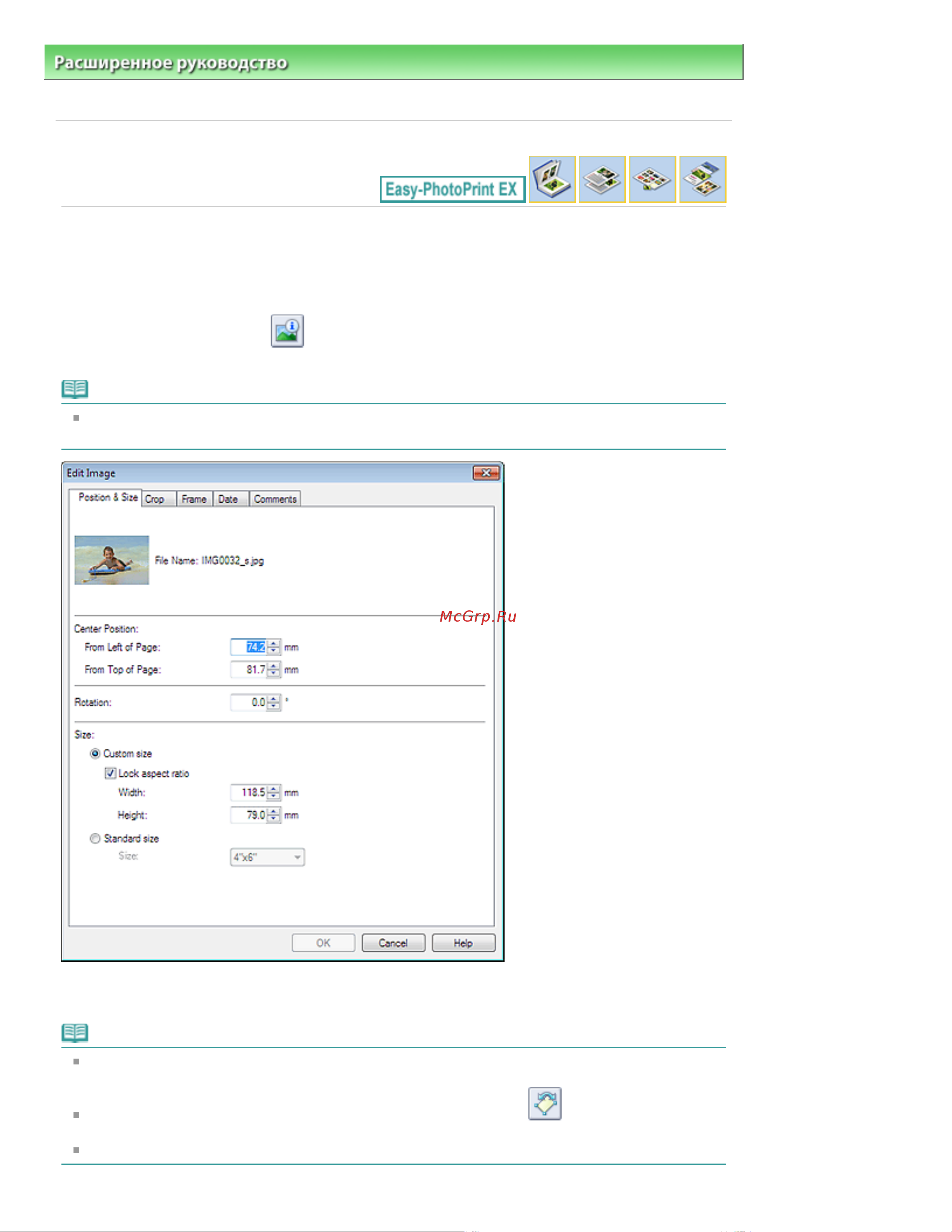
Task: Click the Width input field
Action: (x=249, y=793)
